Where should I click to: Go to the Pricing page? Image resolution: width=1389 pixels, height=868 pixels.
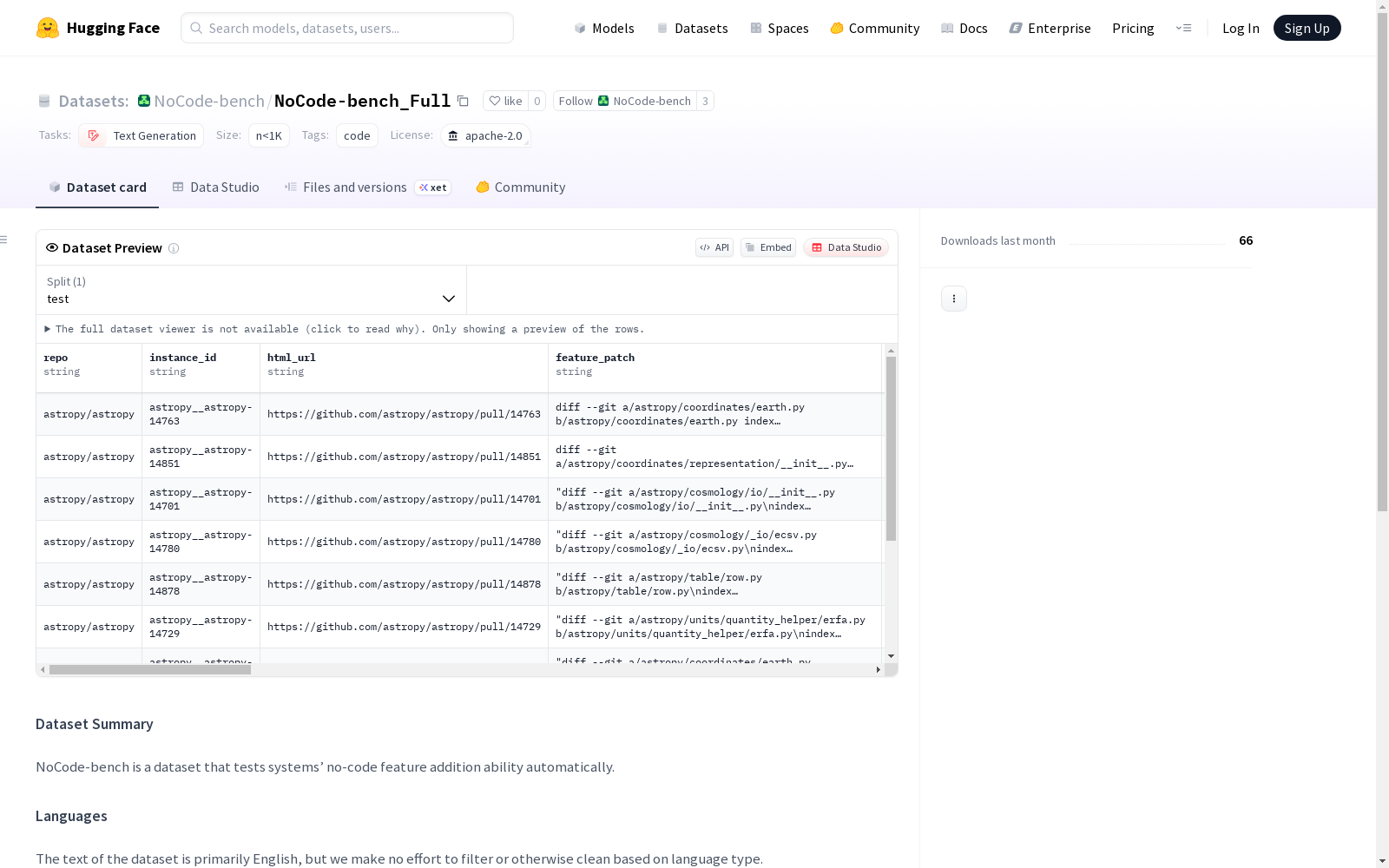(1133, 28)
